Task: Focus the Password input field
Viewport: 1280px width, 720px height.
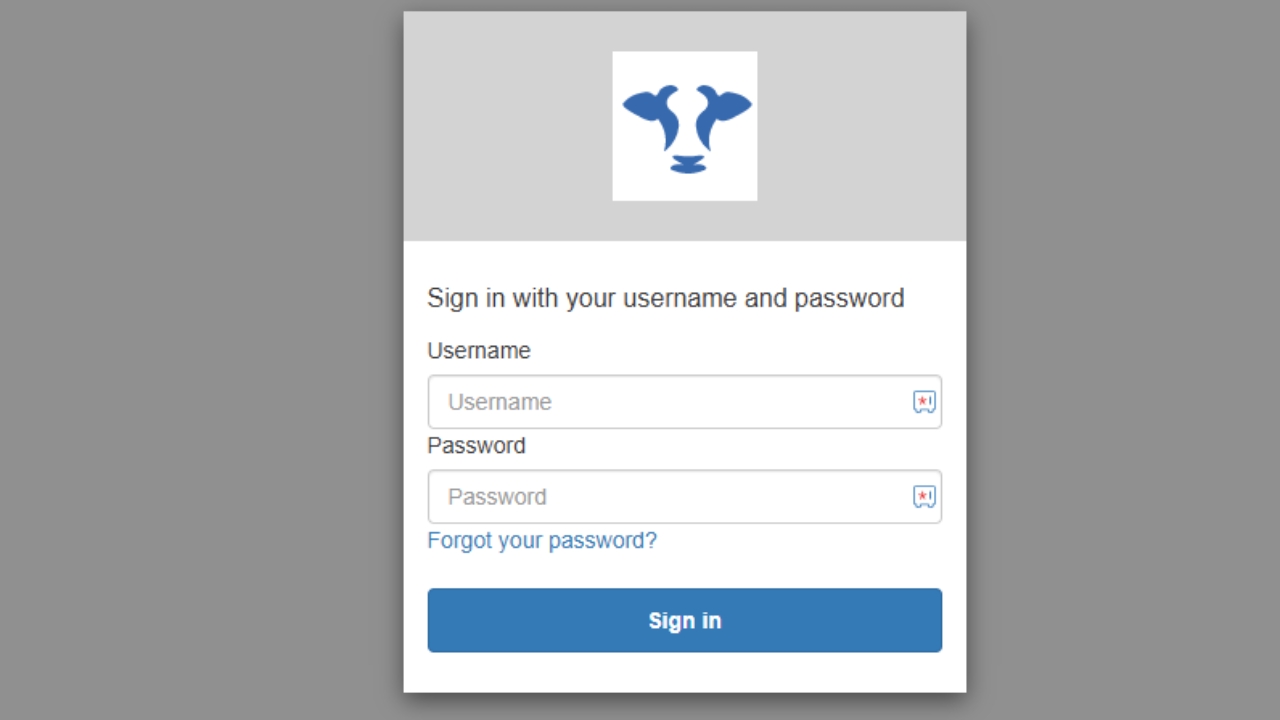Action: click(x=670, y=497)
